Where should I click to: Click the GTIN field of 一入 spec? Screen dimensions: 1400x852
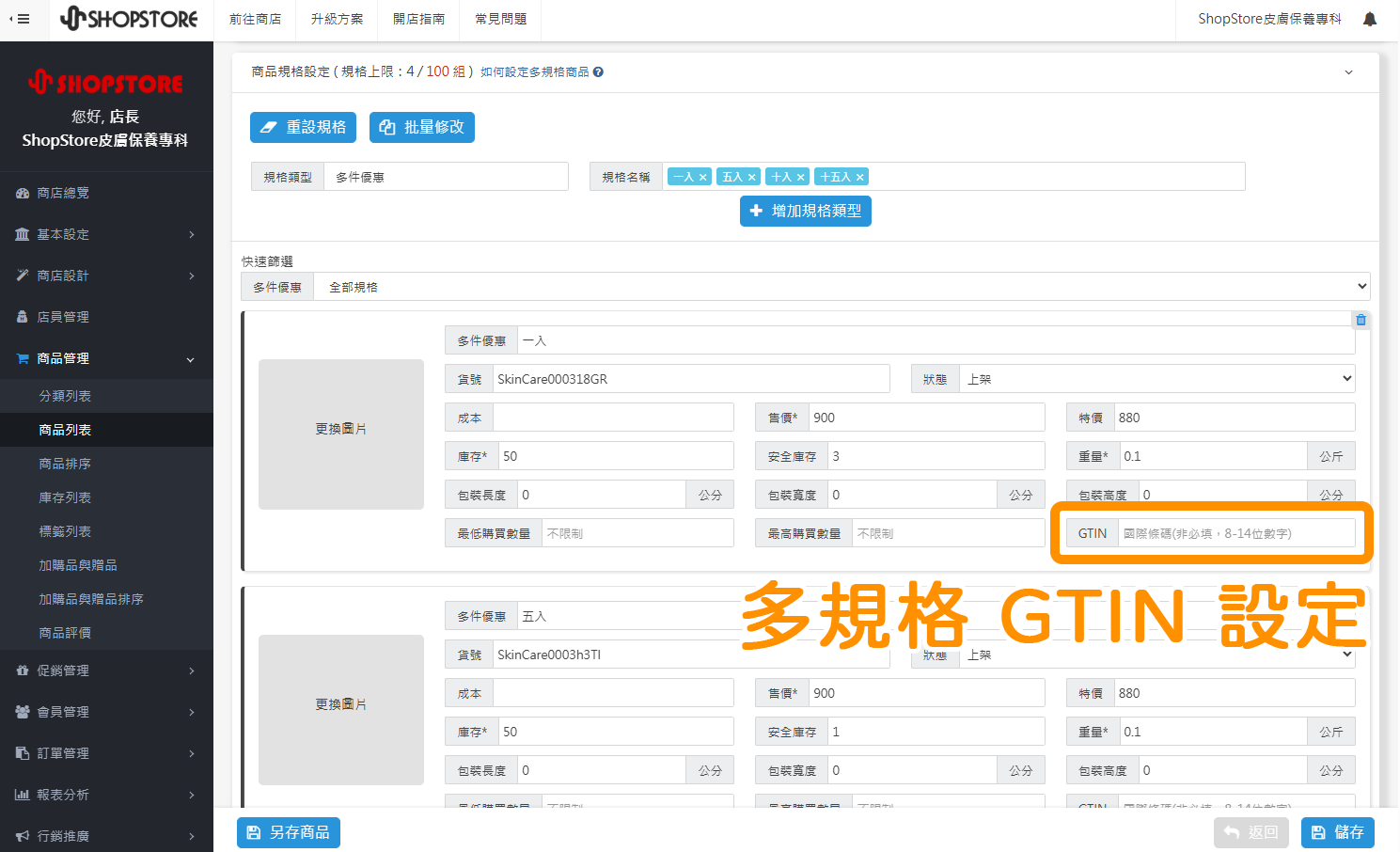1236,533
